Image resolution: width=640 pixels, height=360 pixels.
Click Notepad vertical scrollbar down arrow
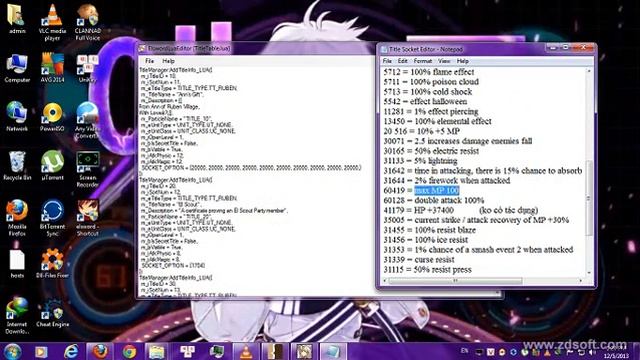tap(589, 273)
